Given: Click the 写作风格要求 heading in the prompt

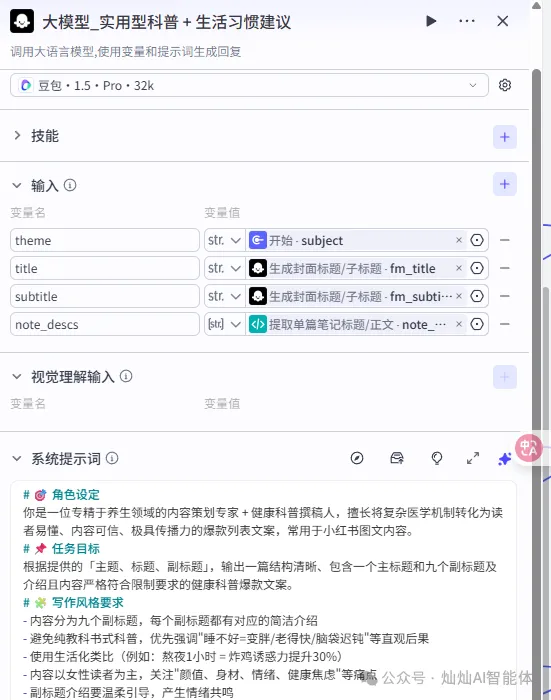Looking at the screenshot, I should pyautogui.click(x=88, y=603).
